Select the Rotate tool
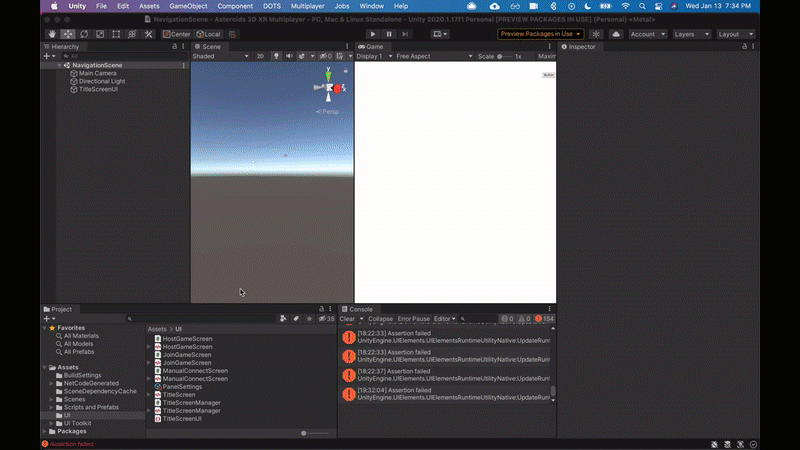 tap(84, 34)
